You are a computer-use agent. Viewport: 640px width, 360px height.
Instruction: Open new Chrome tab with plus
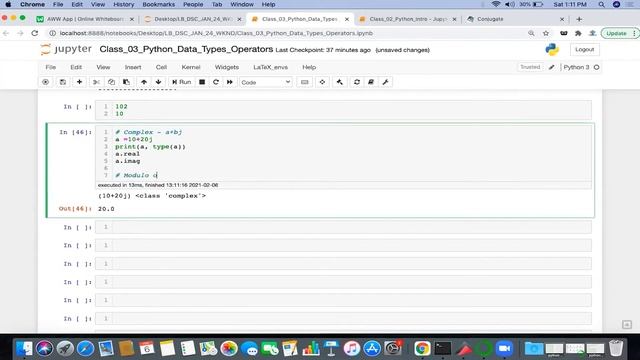[x=579, y=19]
